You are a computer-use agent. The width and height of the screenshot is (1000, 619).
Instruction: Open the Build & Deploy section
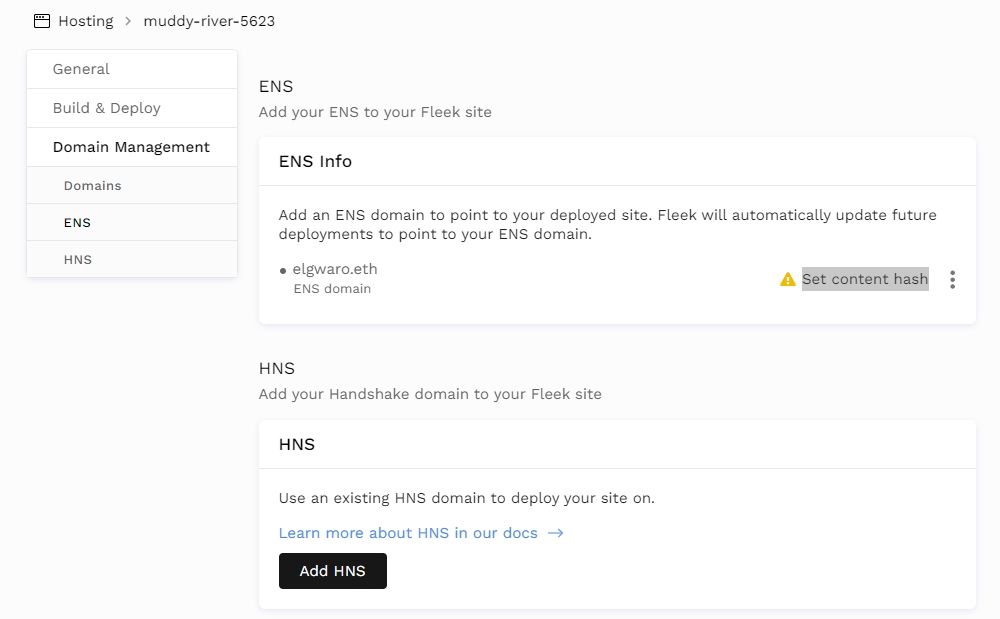click(106, 108)
